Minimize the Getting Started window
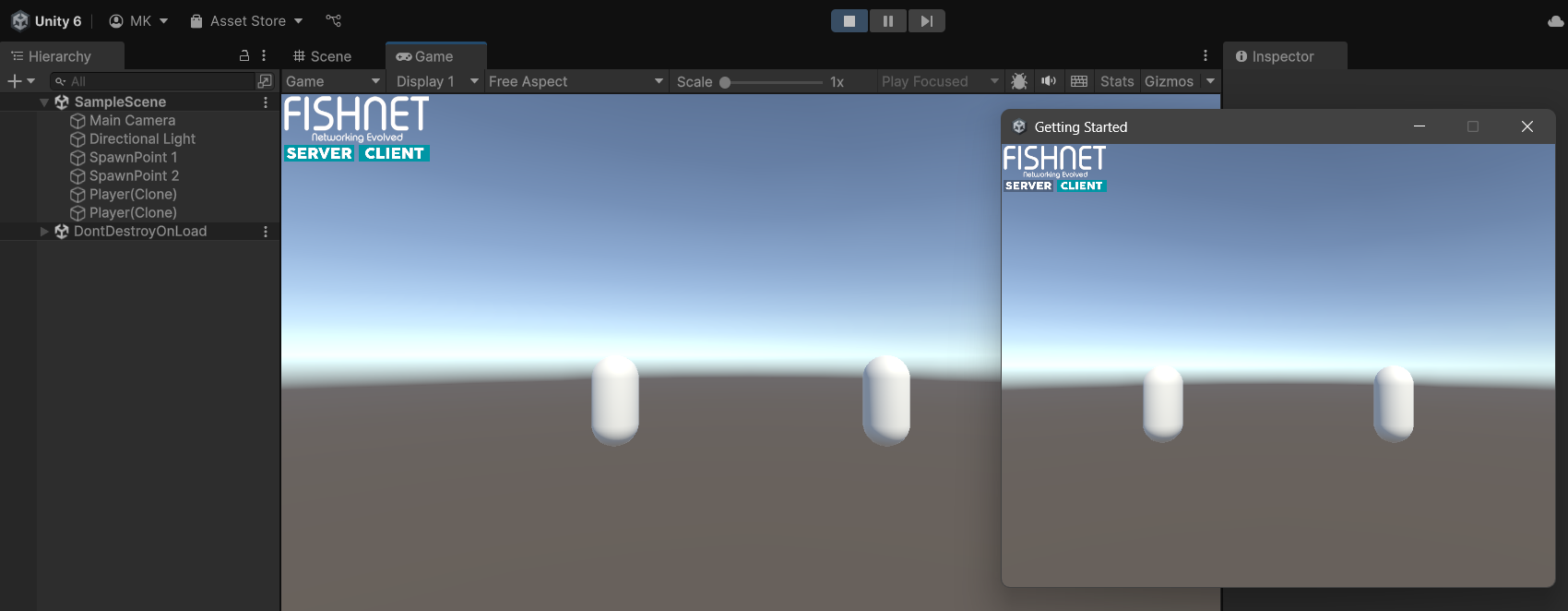The height and width of the screenshot is (611, 1568). click(1420, 126)
